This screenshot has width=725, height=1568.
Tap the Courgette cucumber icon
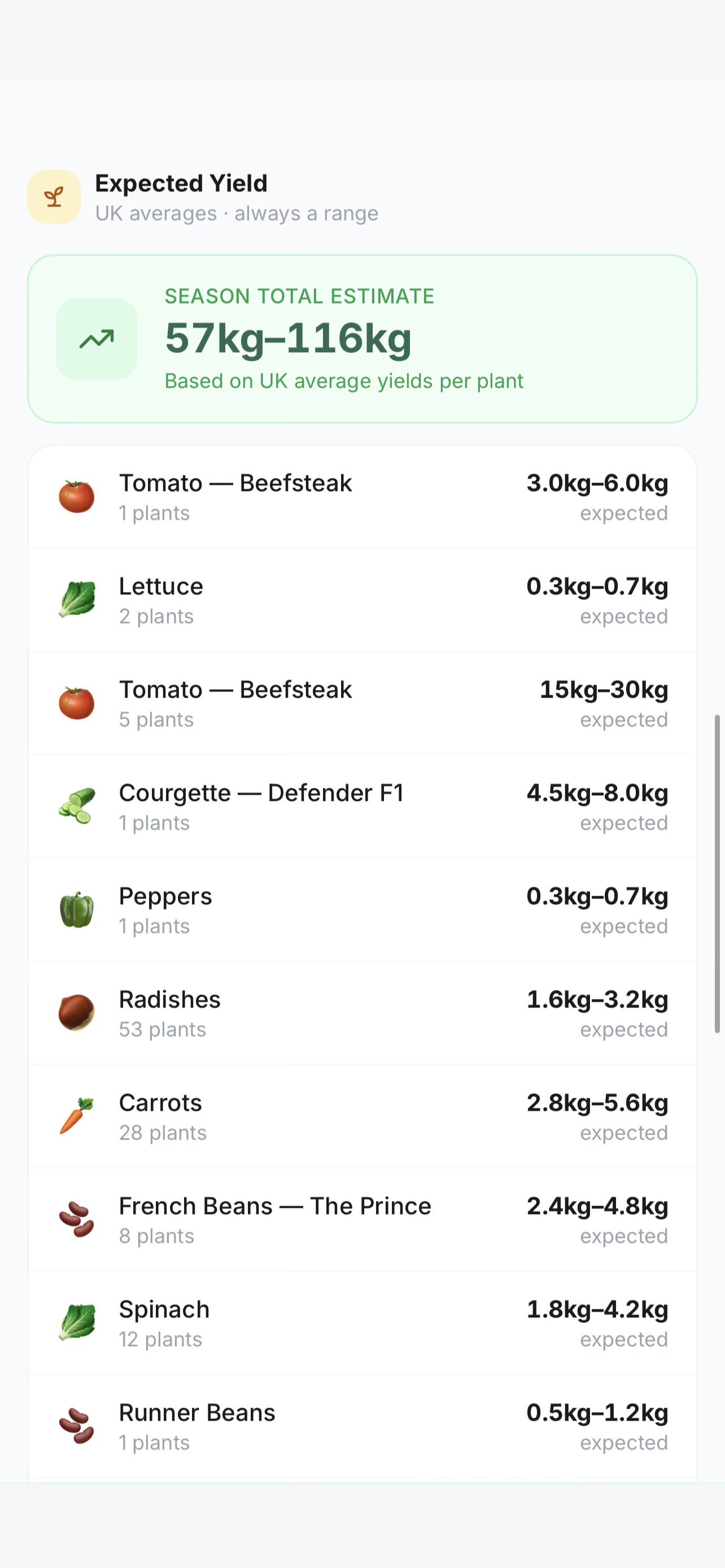coord(77,806)
